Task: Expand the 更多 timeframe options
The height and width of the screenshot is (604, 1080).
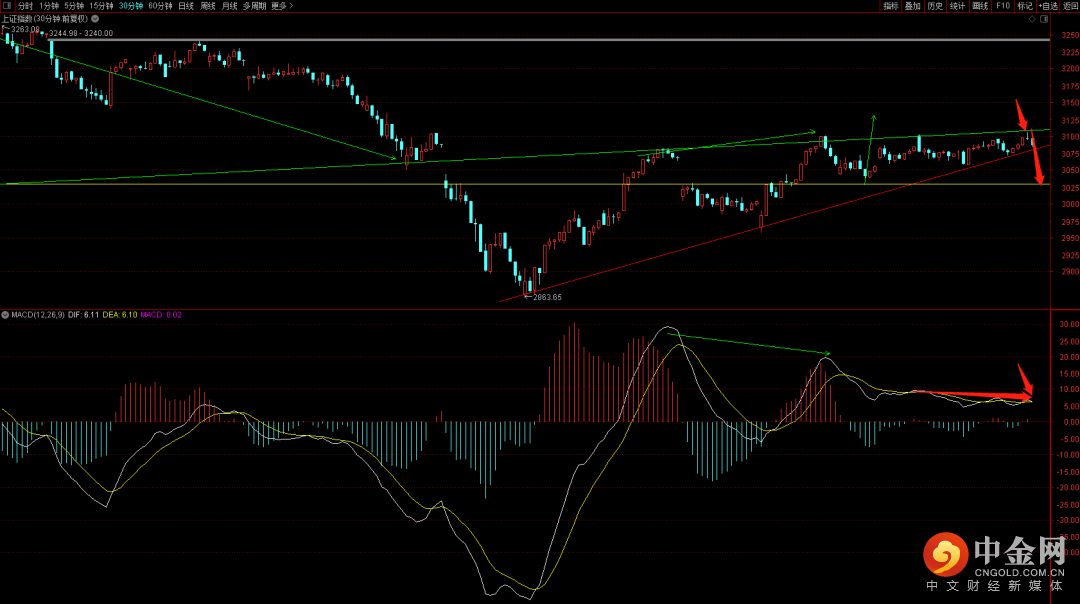Action: pos(281,6)
